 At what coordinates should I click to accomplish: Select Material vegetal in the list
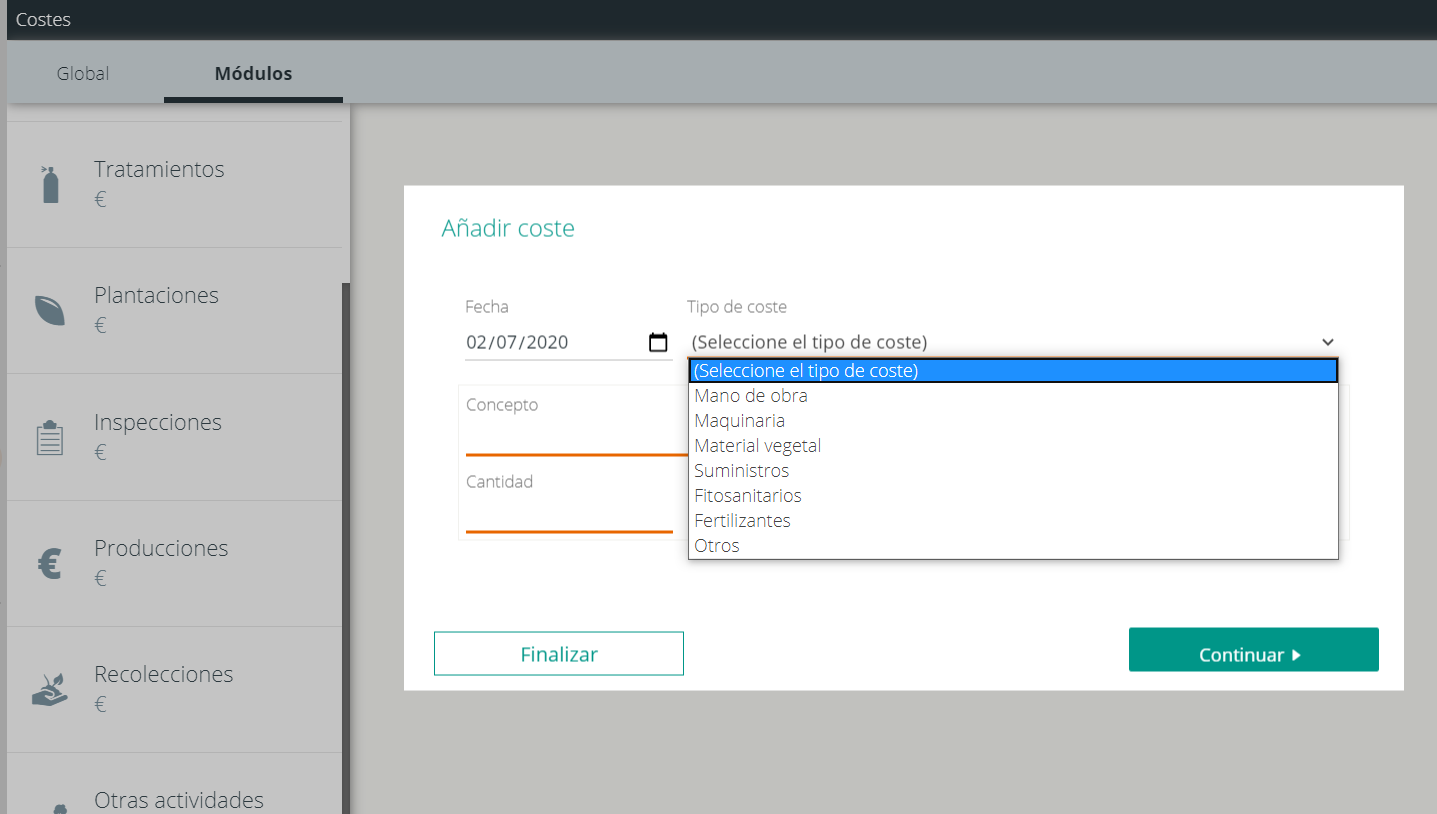point(755,445)
